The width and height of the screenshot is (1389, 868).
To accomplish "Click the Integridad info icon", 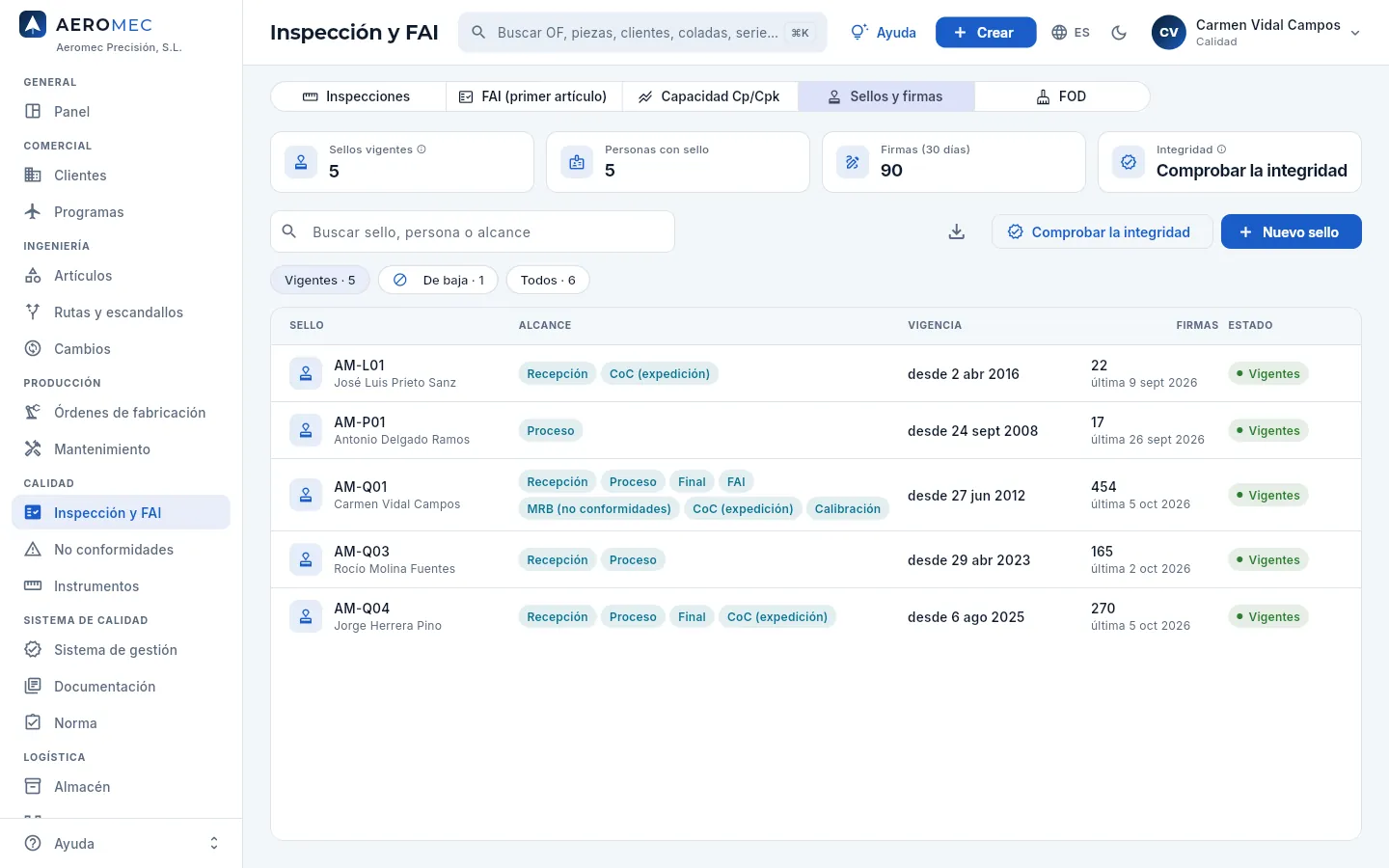I will click(x=1222, y=149).
